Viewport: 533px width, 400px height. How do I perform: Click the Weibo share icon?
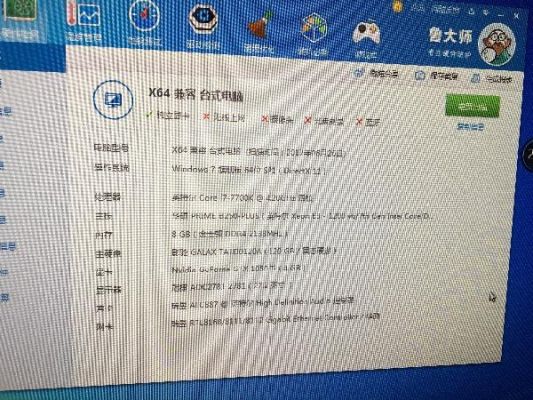point(358,73)
